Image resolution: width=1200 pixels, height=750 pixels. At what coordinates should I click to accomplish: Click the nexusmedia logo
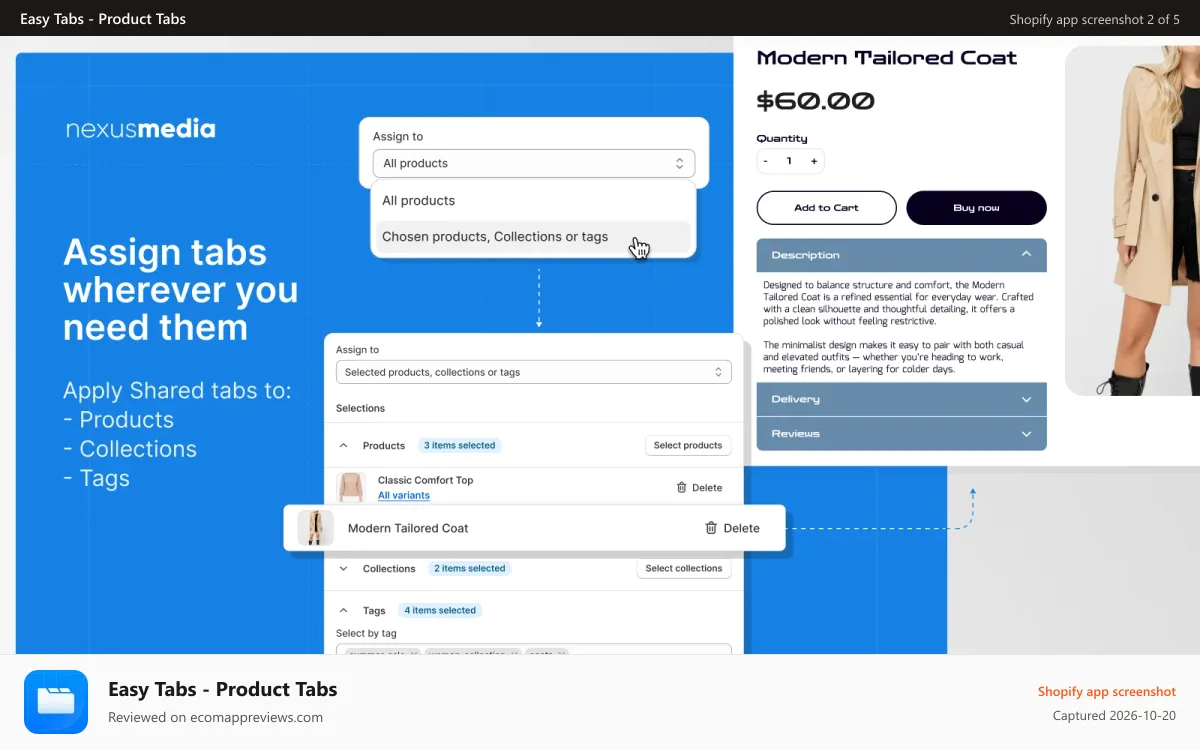(x=141, y=129)
